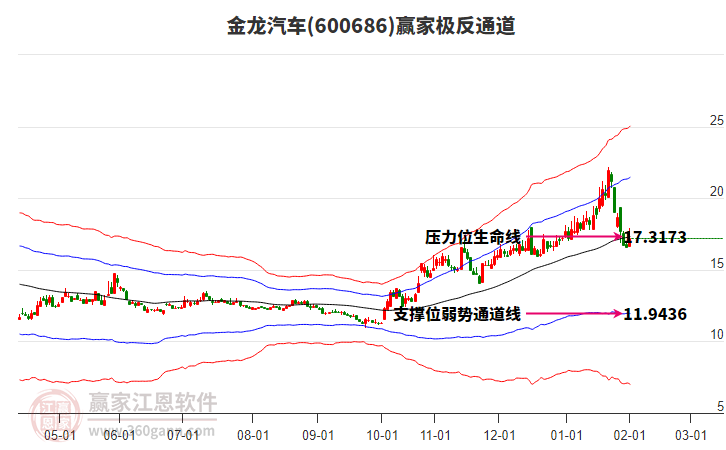This screenshot has width=726, height=450.
Task: Select the 压力位生命线 annotation label
Action: [x=473, y=237]
